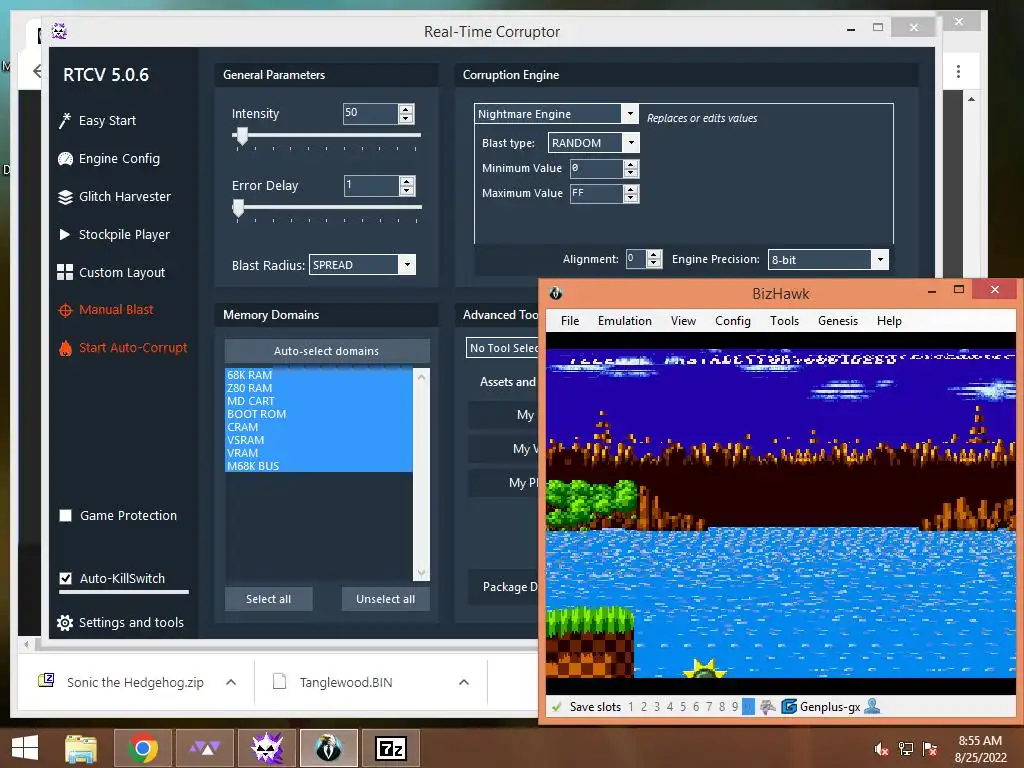The width and height of the screenshot is (1024, 768).
Task: Increase Alignment value spinner
Action: [654, 255]
